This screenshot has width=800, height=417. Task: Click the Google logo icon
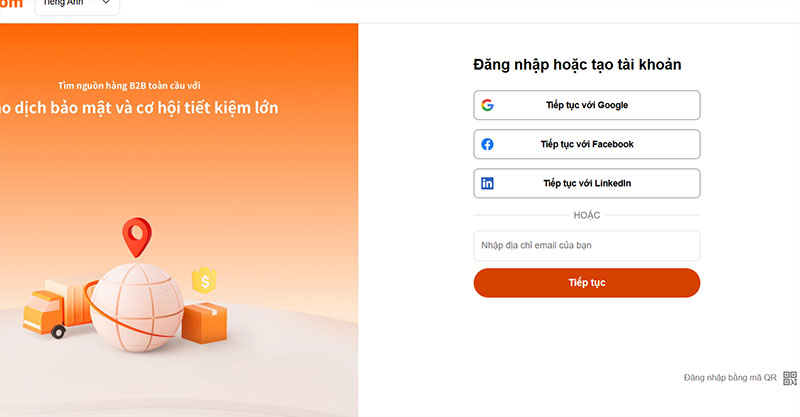(487, 105)
